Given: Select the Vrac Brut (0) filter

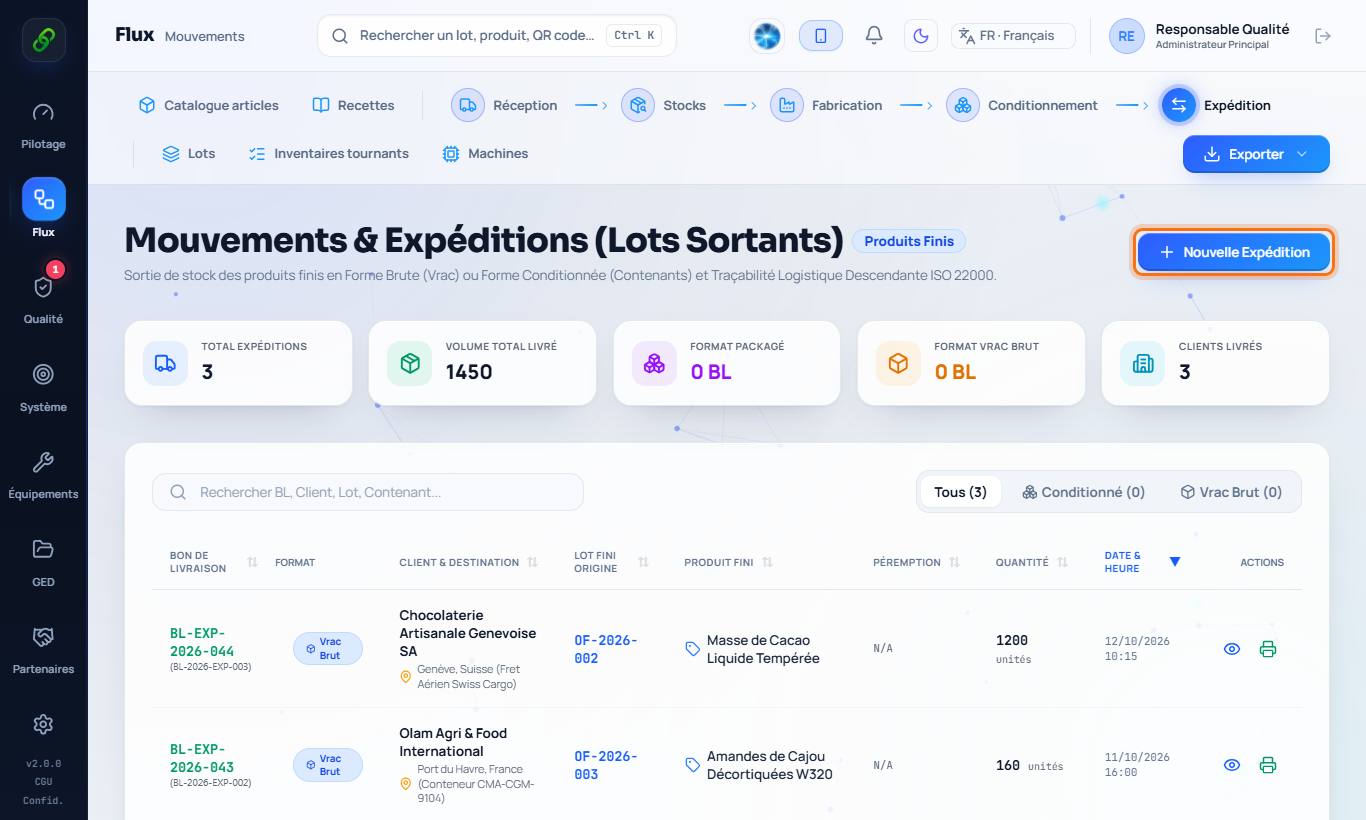Looking at the screenshot, I should click(x=1230, y=492).
